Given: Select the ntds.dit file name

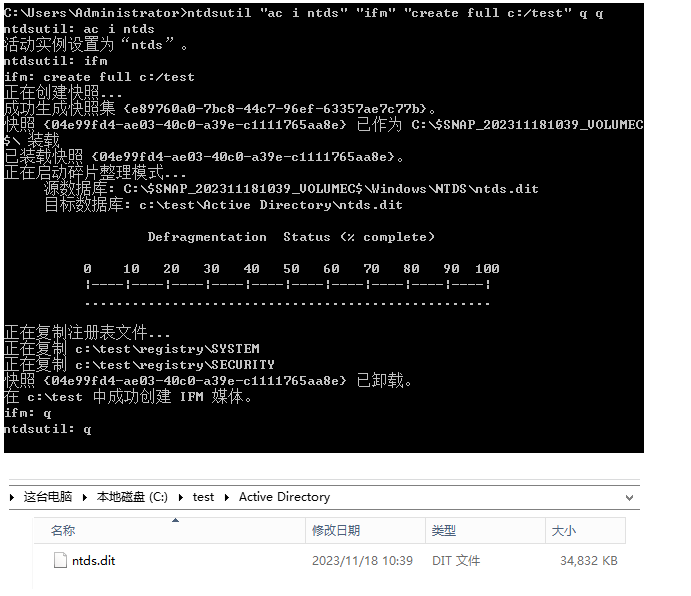Looking at the screenshot, I should point(93,561).
